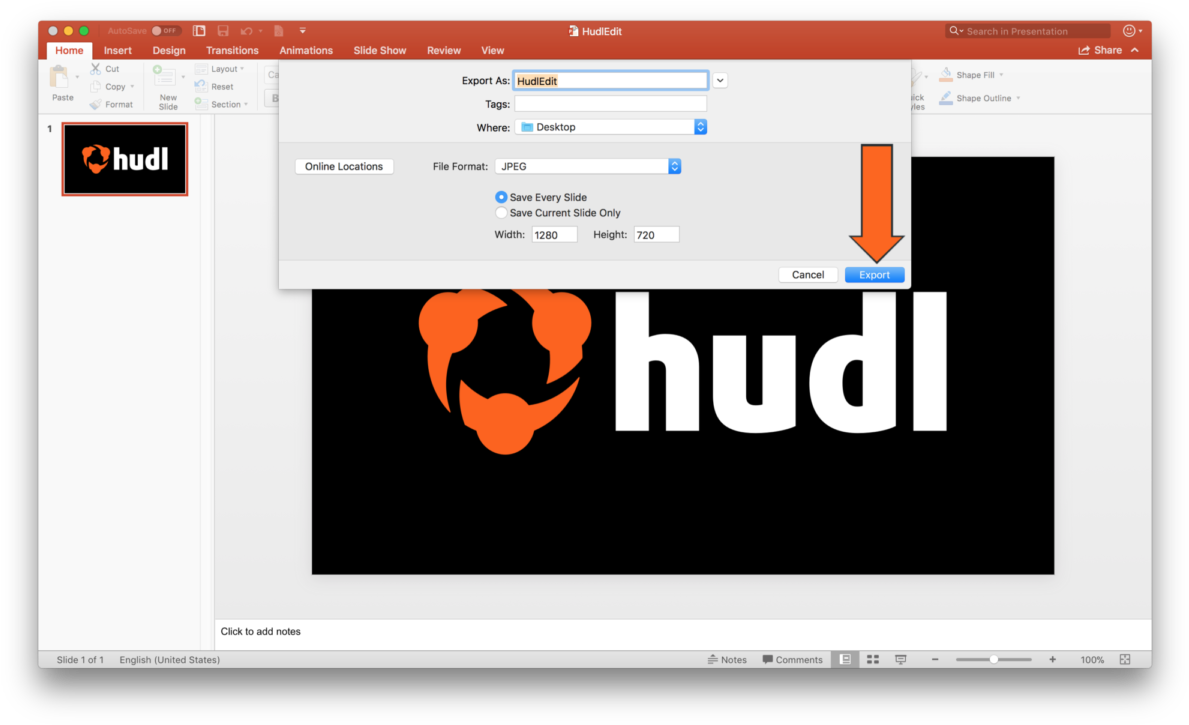
Task: Open the Comments pane from status bar
Action: pos(792,660)
